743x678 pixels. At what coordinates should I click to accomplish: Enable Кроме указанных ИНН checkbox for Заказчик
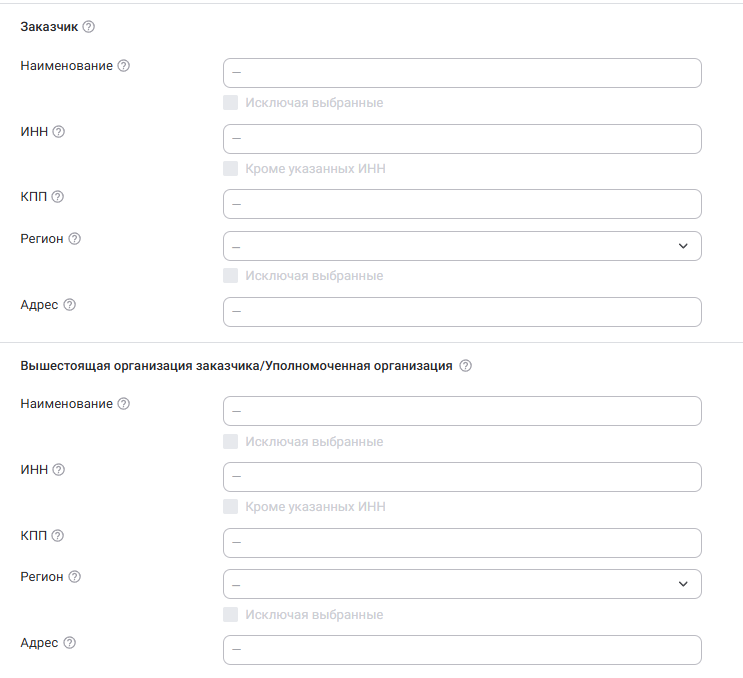click(x=231, y=169)
